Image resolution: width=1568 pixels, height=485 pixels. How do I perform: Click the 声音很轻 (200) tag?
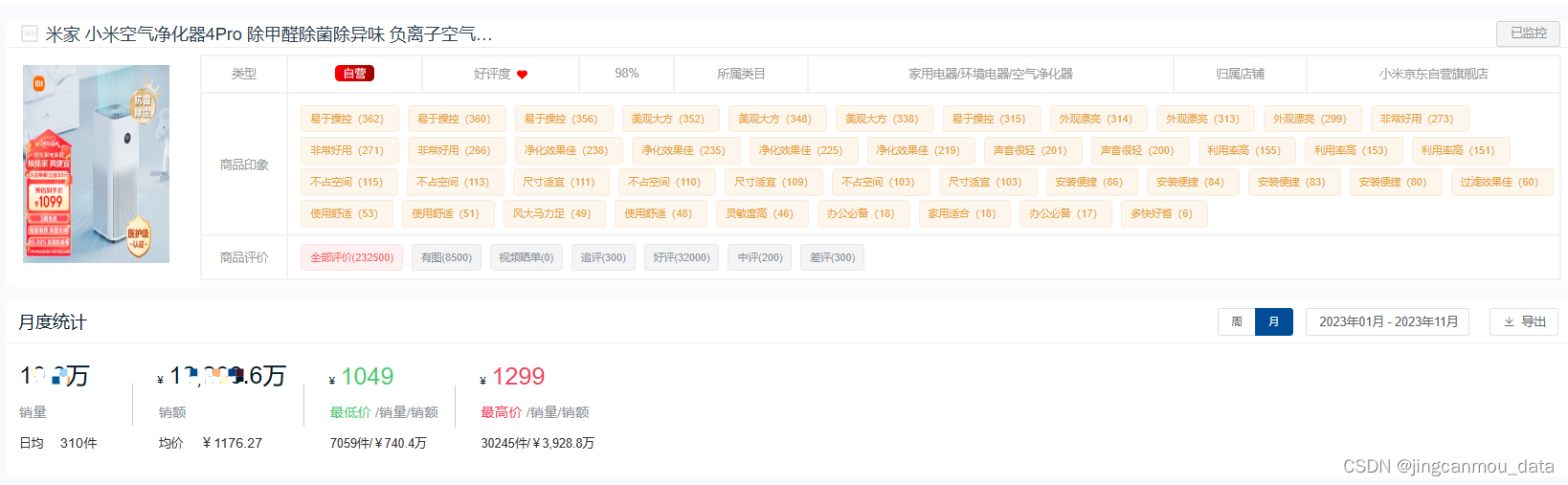(x=1140, y=150)
